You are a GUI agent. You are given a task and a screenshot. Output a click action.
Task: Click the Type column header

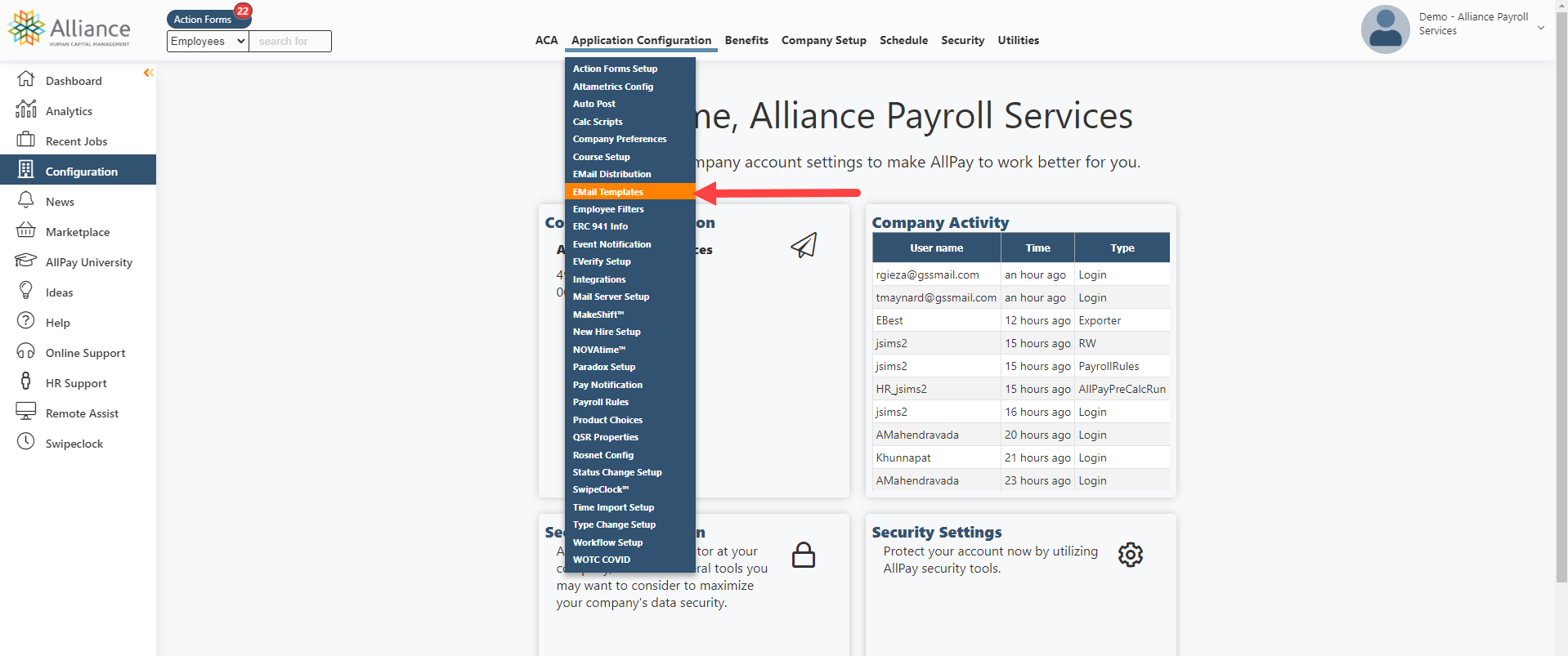[x=1122, y=248]
